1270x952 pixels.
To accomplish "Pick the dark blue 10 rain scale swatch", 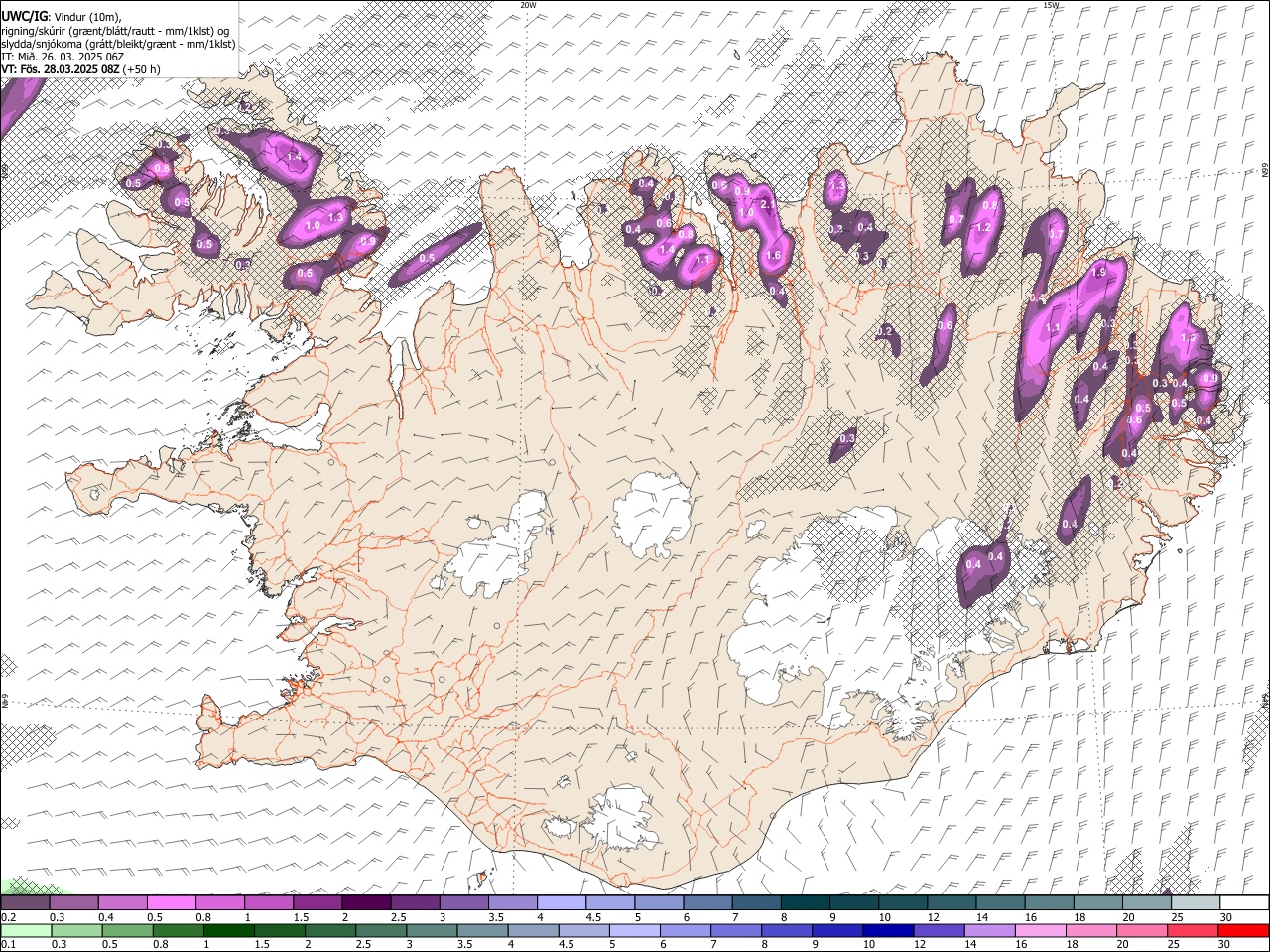I will point(887,931).
